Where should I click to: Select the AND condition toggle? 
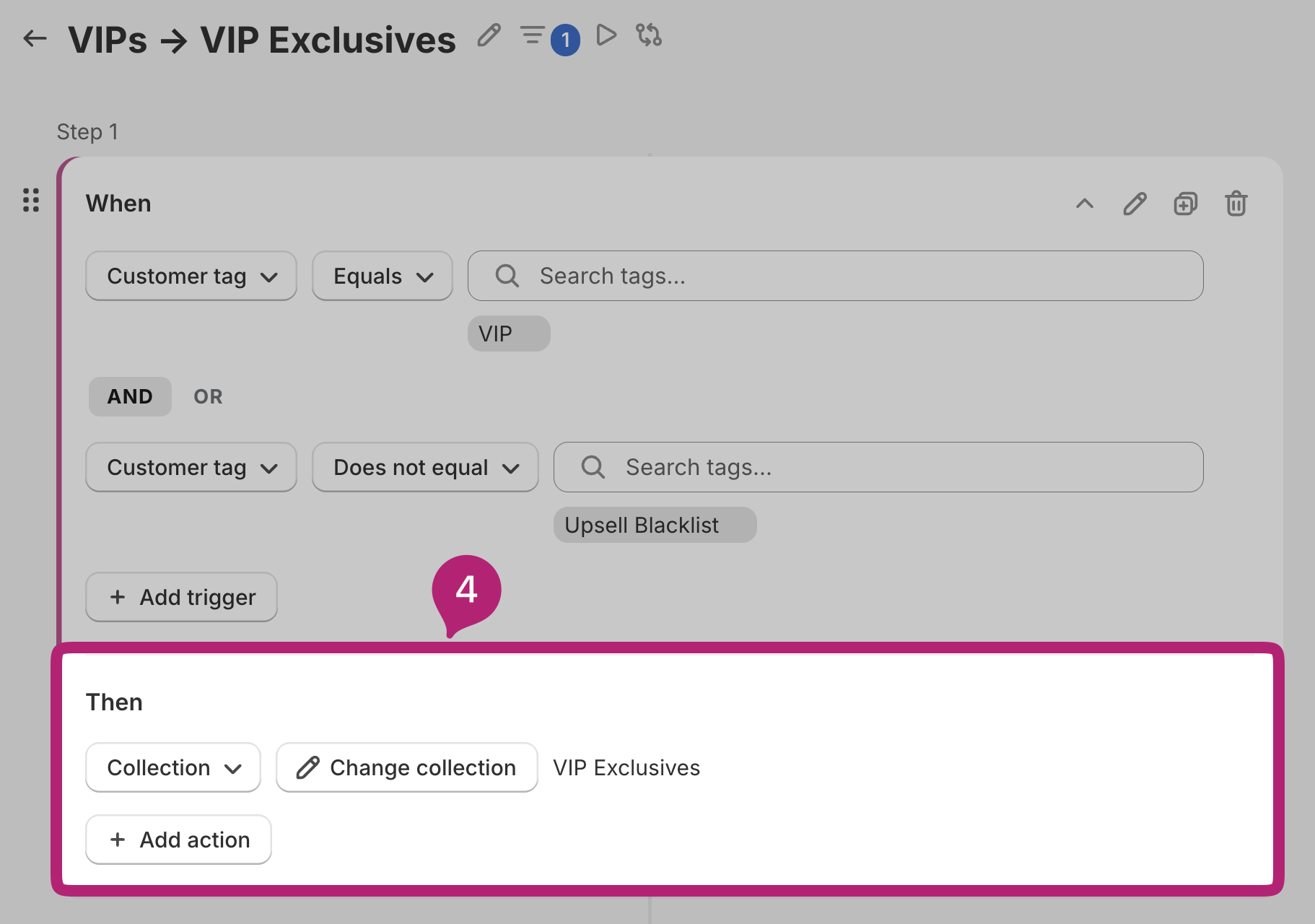[x=130, y=396]
